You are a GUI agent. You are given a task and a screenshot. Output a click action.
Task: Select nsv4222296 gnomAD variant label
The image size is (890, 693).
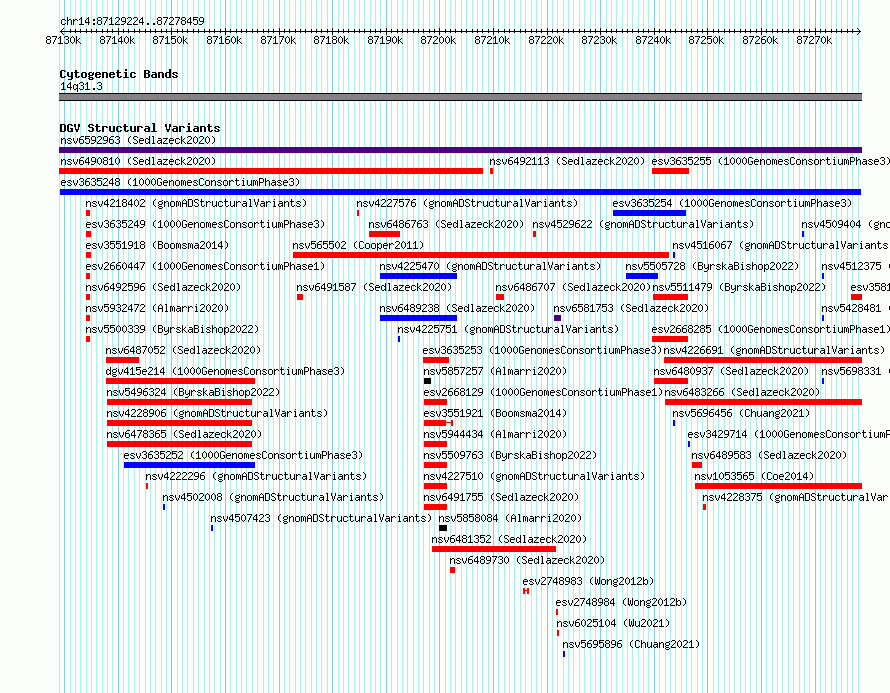pos(256,476)
